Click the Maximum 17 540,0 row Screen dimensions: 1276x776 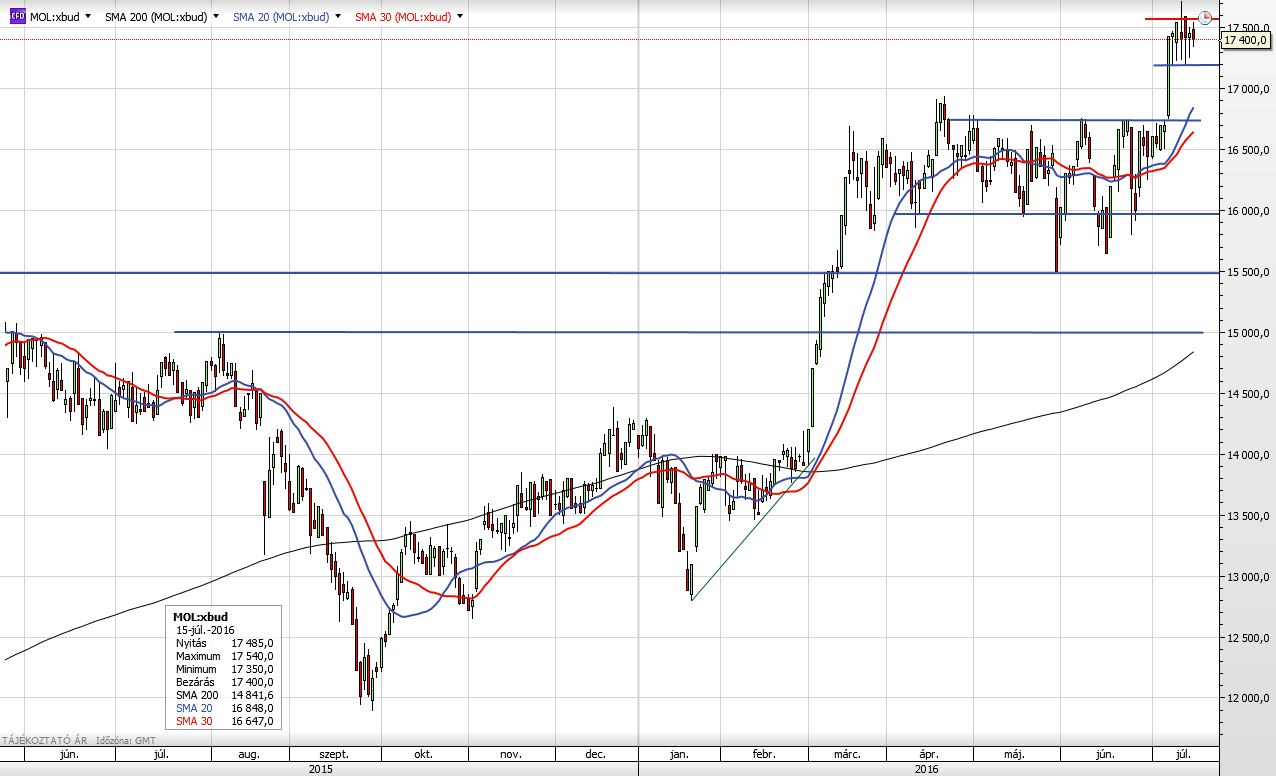224,656
